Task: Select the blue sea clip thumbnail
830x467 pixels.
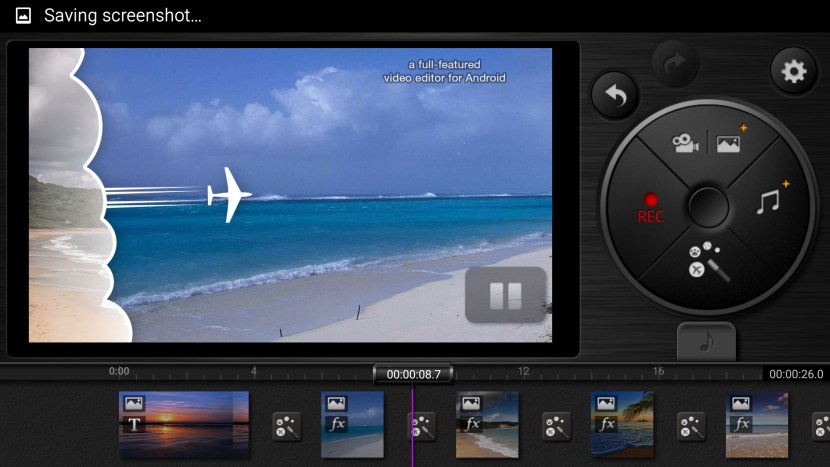Action: pyautogui.click(x=352, y=425)
